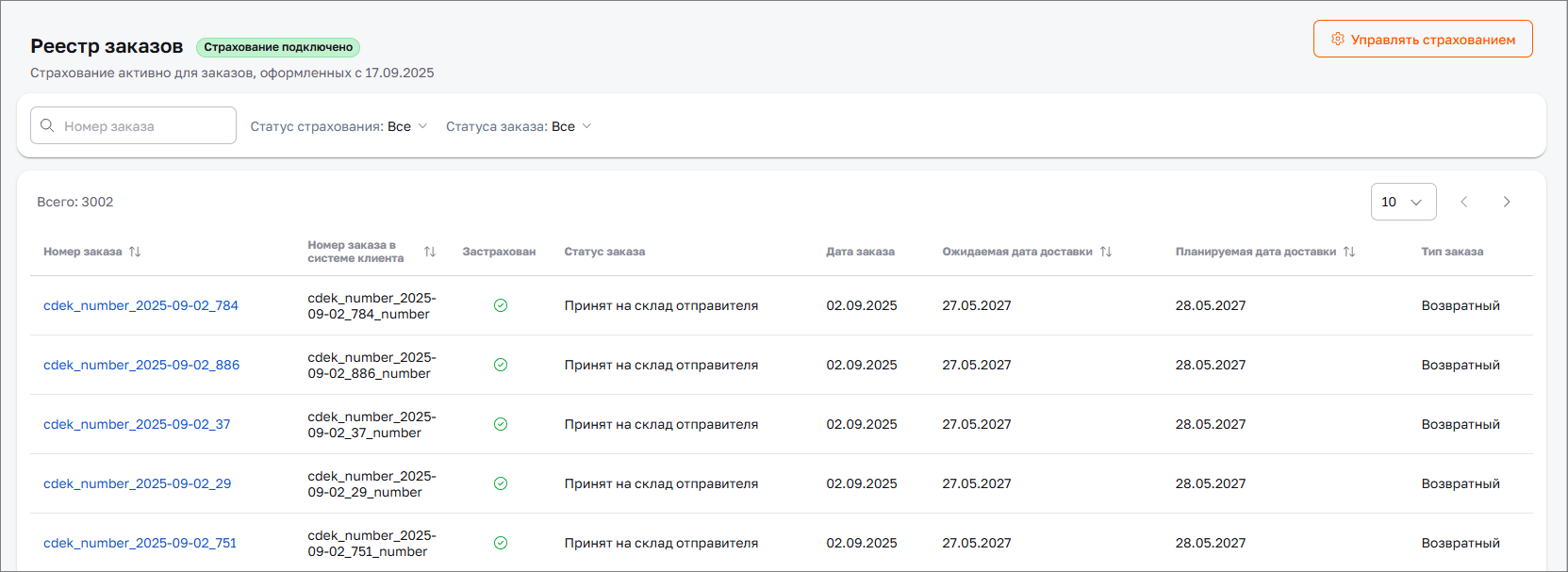
Task: Open order cdek_number_2025-09-02_29 link
Action: coord(137,483)
